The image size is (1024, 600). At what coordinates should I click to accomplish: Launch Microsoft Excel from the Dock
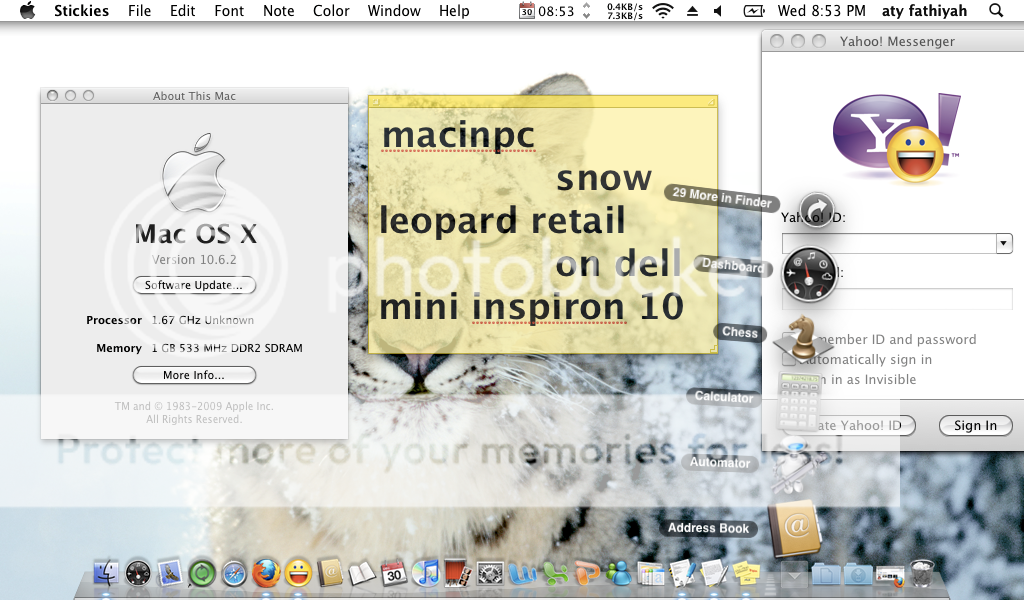[554, 574]
